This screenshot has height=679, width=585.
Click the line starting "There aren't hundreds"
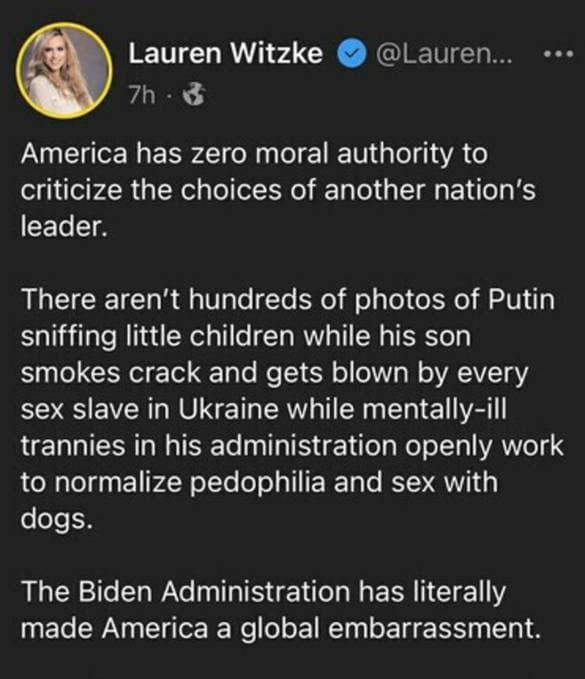pyautogui.click(x=288, y=300)
